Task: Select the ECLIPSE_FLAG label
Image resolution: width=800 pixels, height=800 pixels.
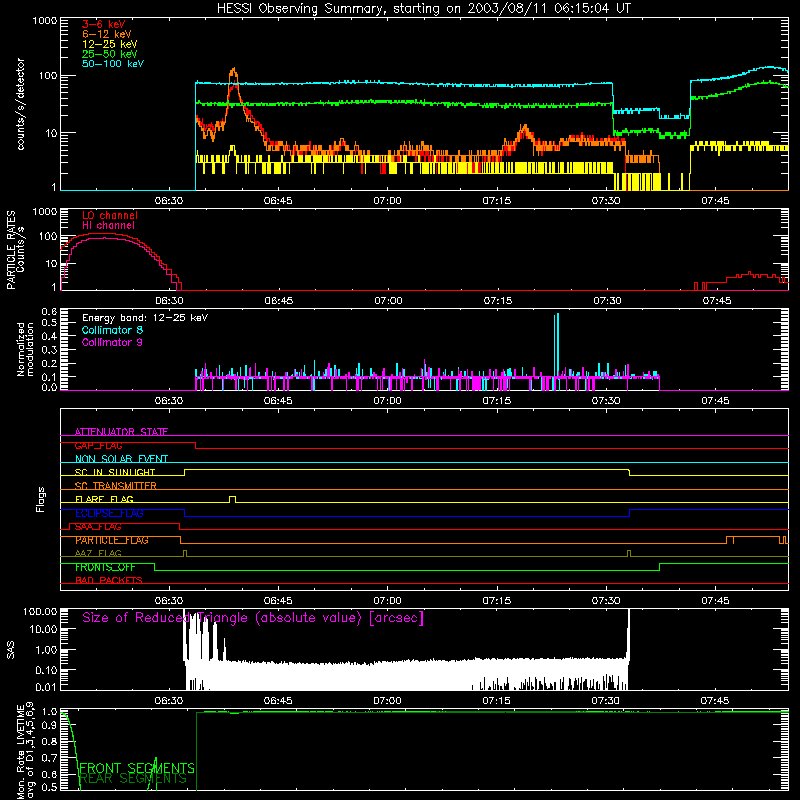Action: coord(109,513)
